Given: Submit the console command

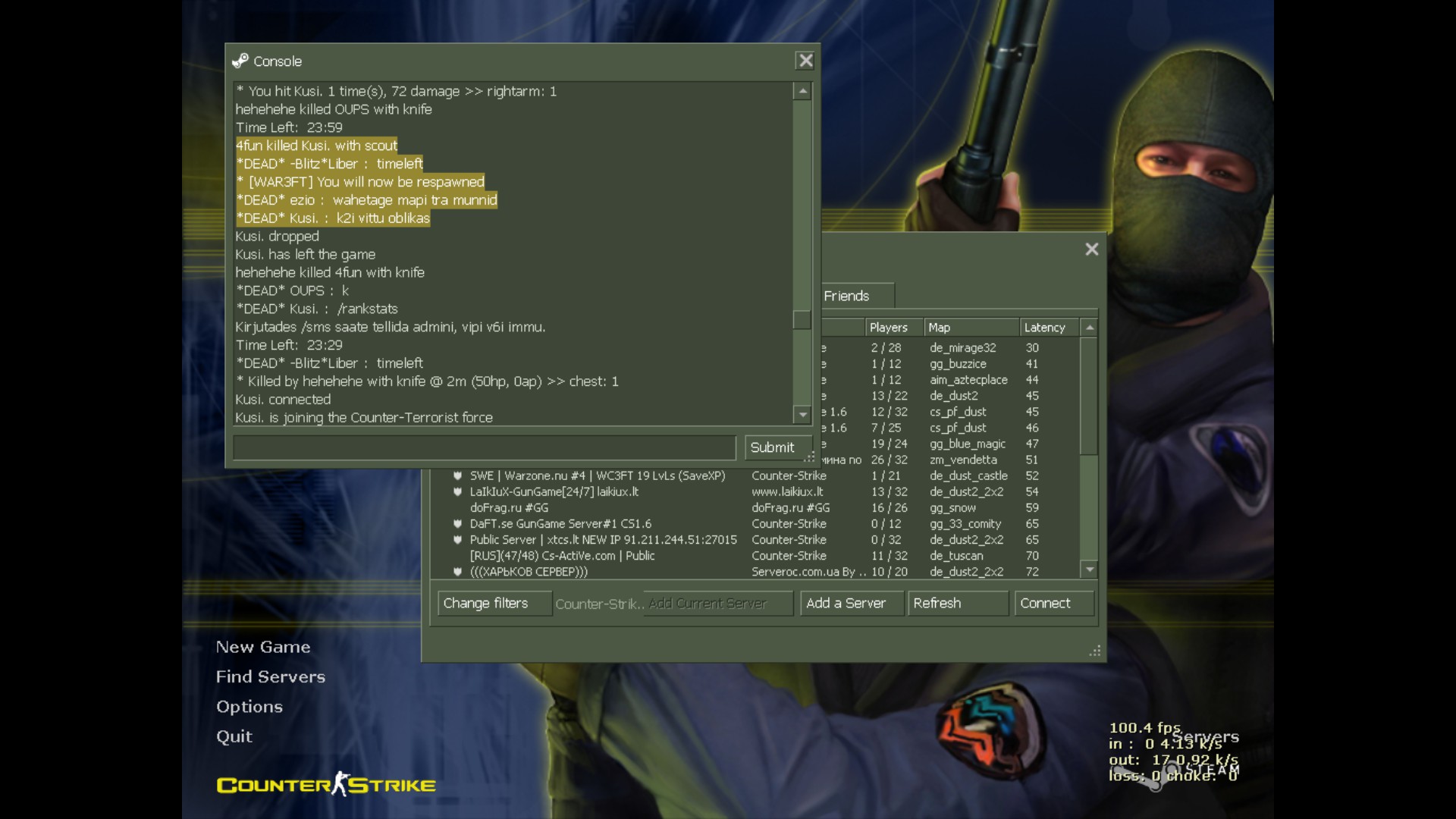Looking at the screenshot, I should coord(778,447).
